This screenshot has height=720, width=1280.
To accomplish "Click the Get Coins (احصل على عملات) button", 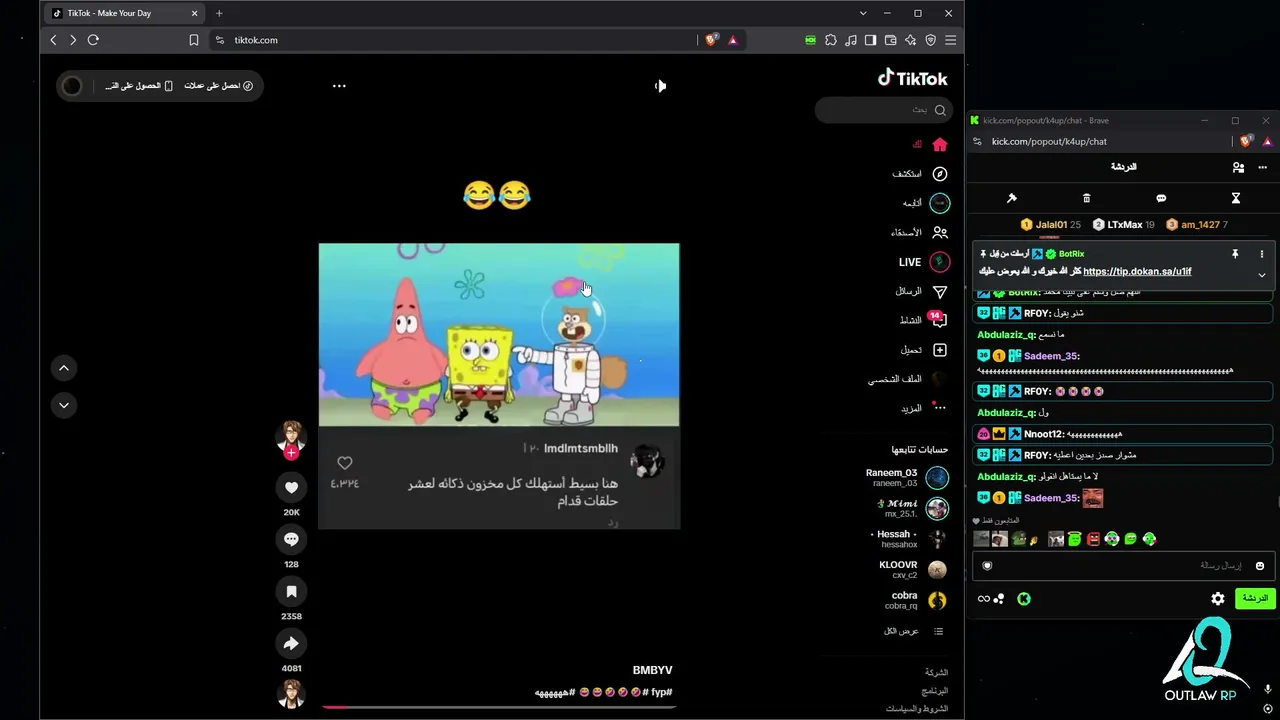I will (219, 86).
